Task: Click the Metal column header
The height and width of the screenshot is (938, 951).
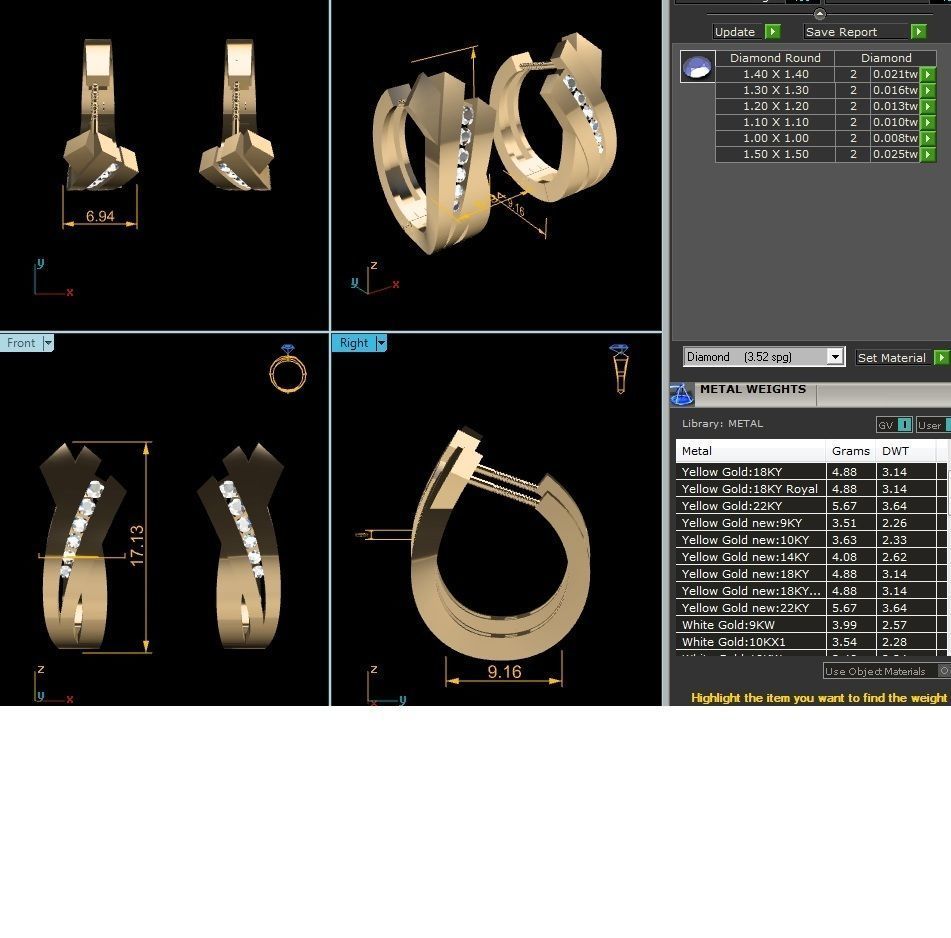Action: tap(750, 451)
